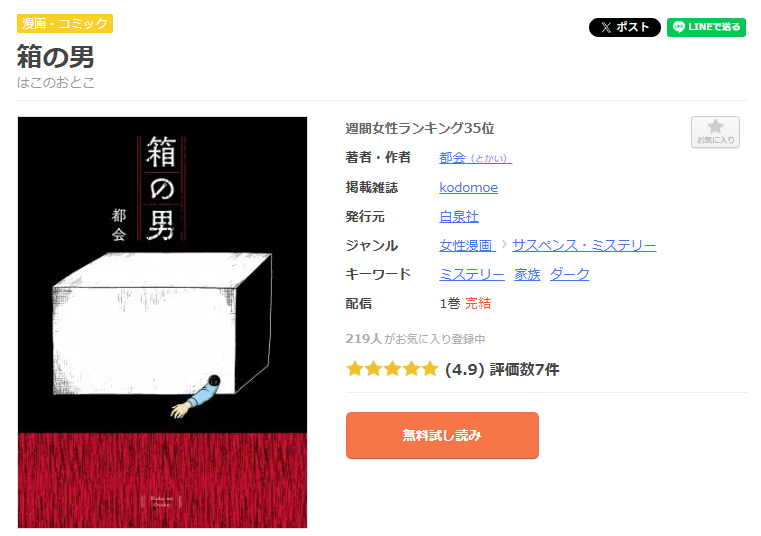This screenshot has width=761, height=536.
Task: Click the X post share button
Action: 625,27
